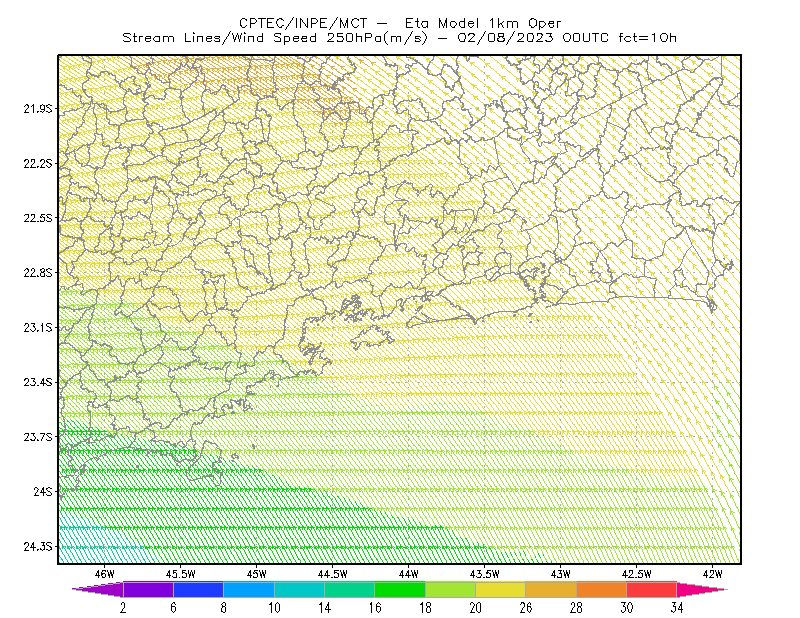Click the teal 10-14 legend swatch
This screenshot has width=800, height=618.
(299, 589)
